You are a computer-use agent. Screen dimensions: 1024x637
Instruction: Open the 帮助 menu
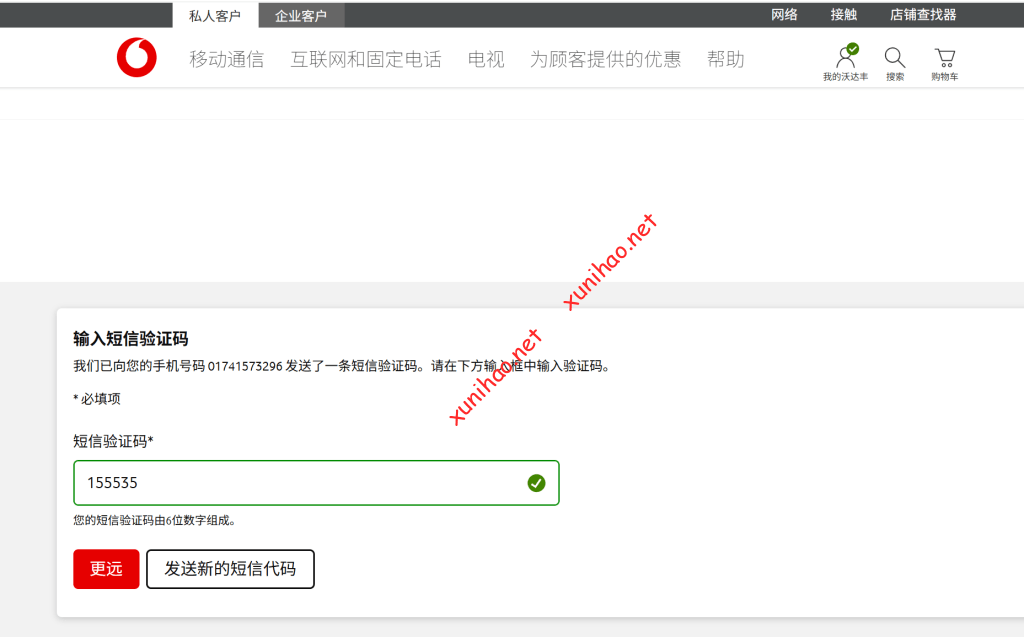[725, 59]
